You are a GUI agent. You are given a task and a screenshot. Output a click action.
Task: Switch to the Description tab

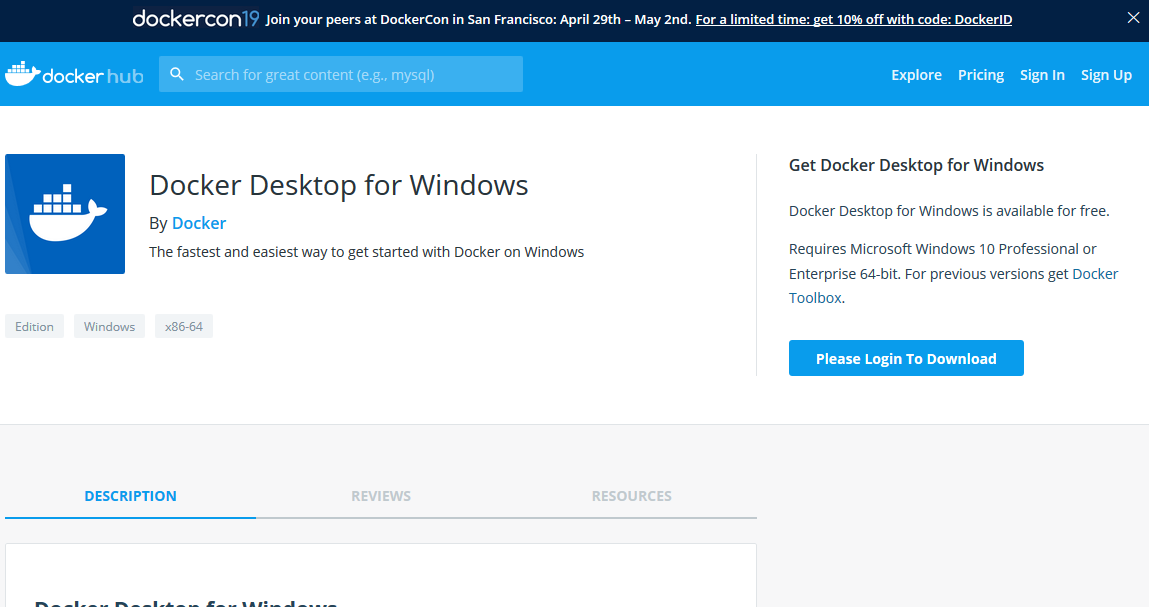pos(130,496)
